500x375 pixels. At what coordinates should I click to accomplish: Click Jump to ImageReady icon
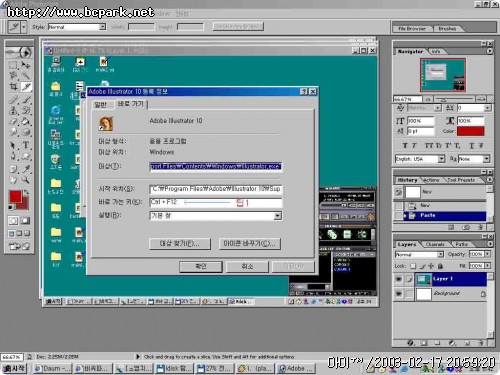click(19, 246)
